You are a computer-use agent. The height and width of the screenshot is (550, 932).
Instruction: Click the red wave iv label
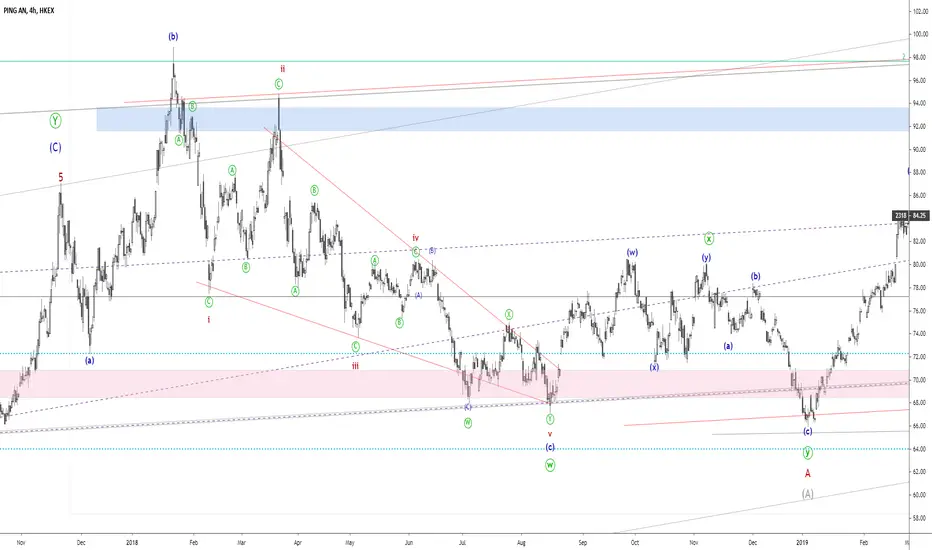click(415, 238)
